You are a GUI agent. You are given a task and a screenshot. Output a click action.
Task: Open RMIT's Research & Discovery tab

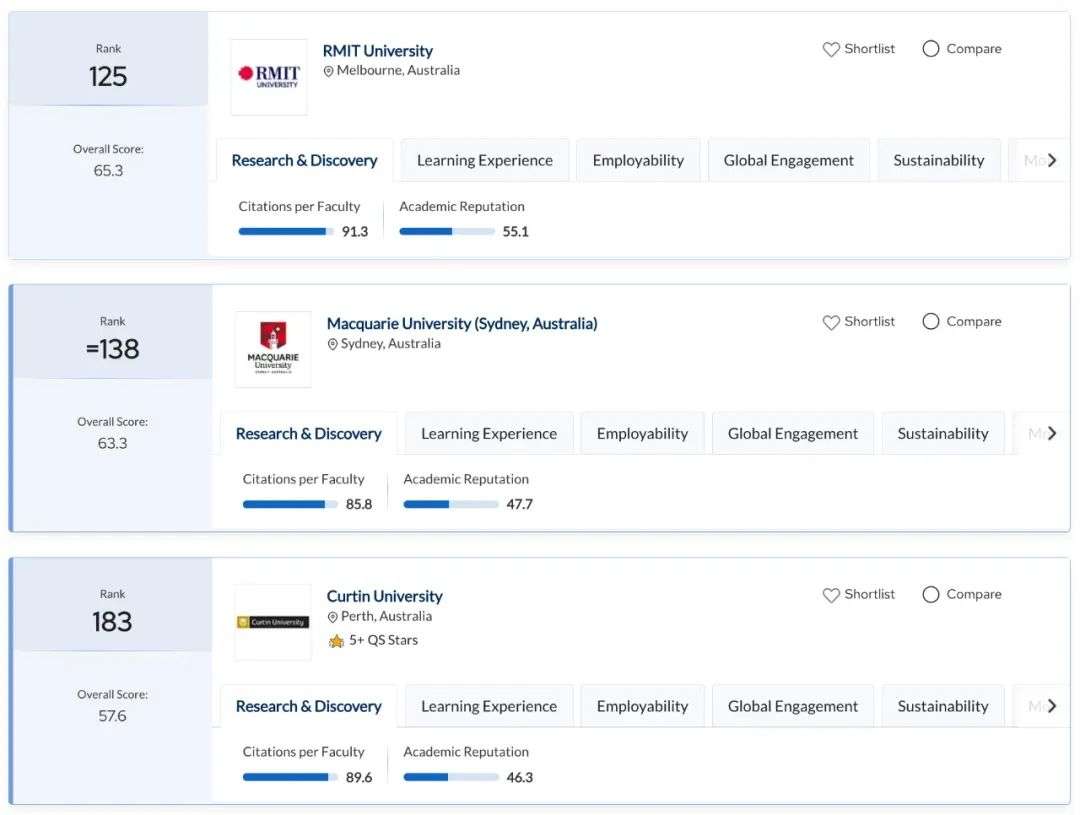[304, 161]
